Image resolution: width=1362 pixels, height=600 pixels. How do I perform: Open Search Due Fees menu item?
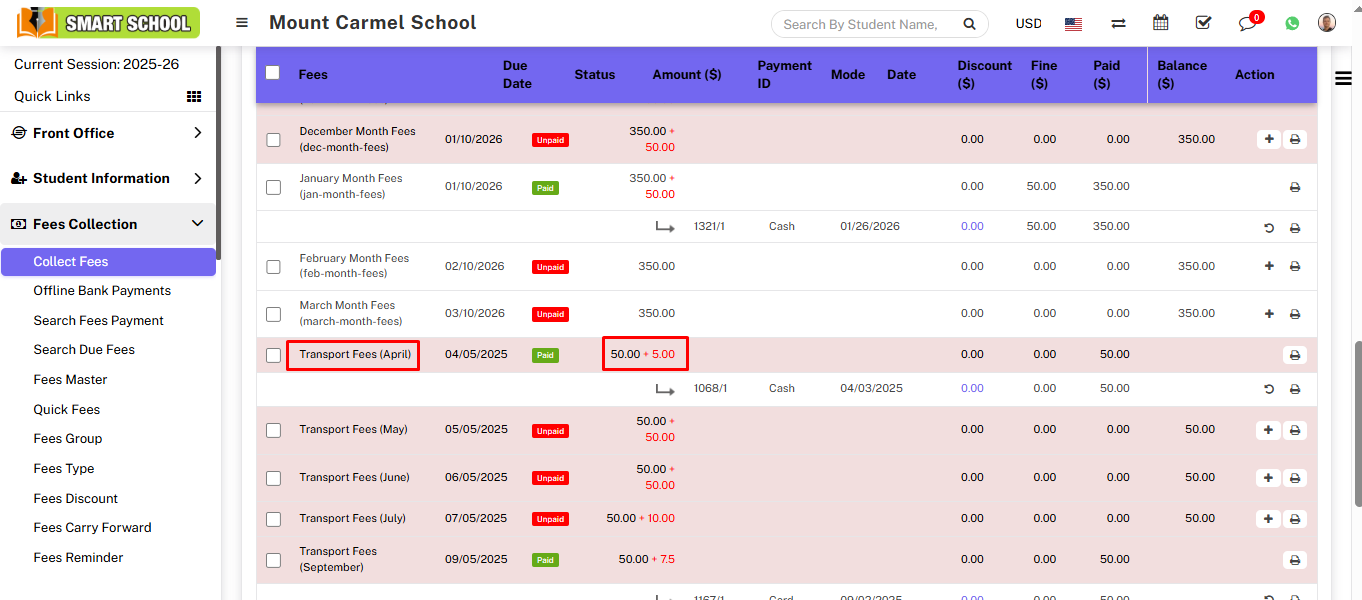[84, 350]
